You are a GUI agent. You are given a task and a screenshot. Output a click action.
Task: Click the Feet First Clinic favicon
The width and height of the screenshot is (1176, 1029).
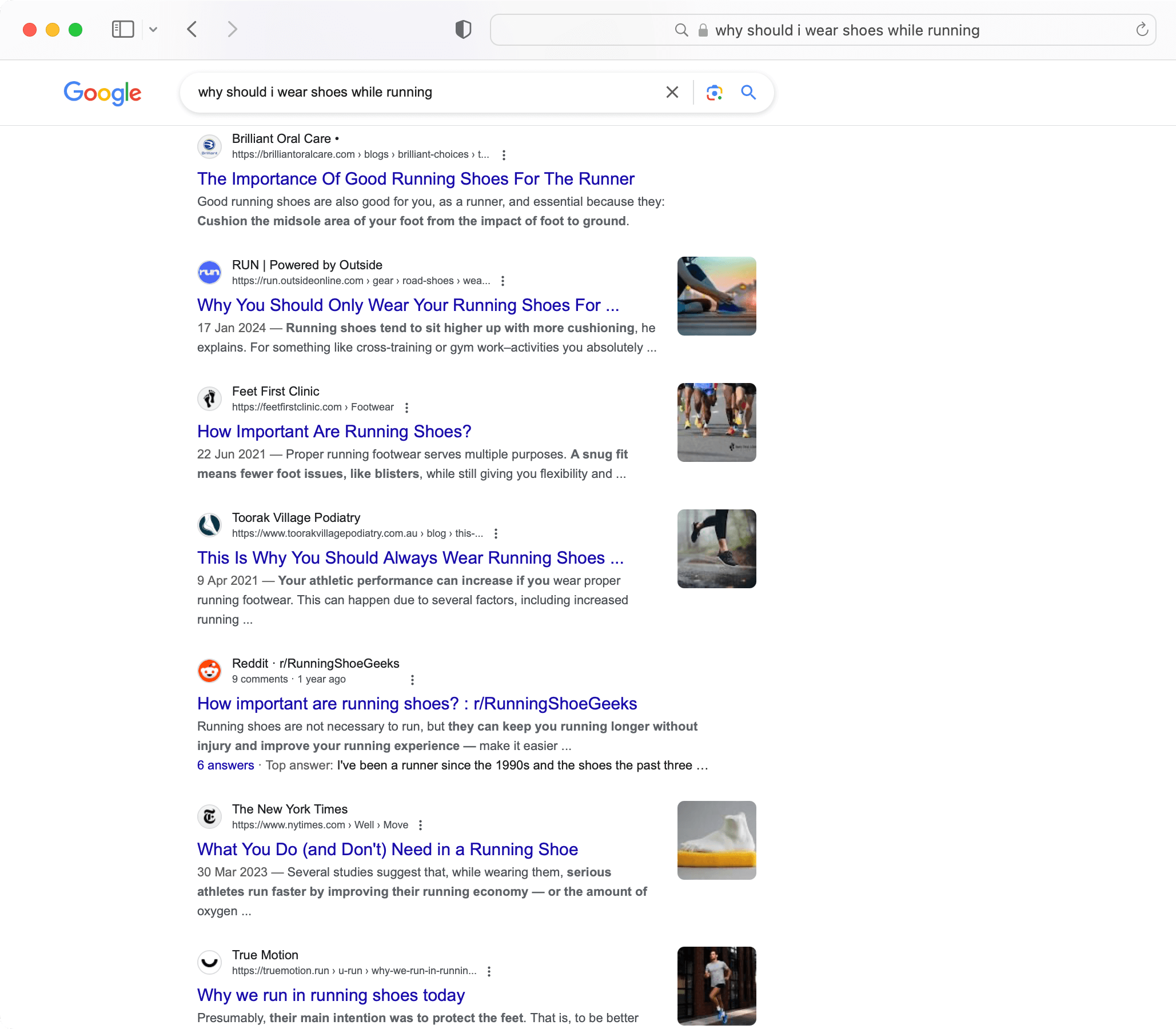pos(210,398)
